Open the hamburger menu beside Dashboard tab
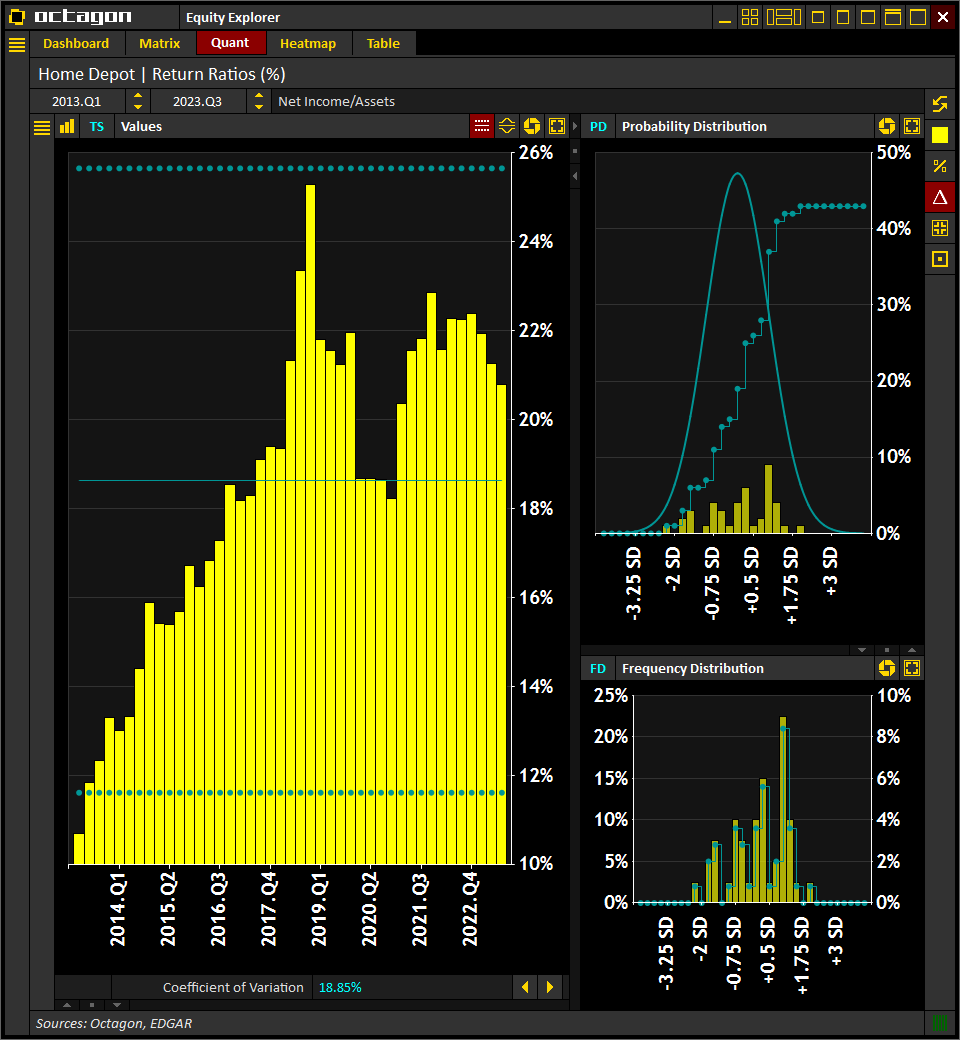Viewport: 960px width, 1040px height. (17, 44)
